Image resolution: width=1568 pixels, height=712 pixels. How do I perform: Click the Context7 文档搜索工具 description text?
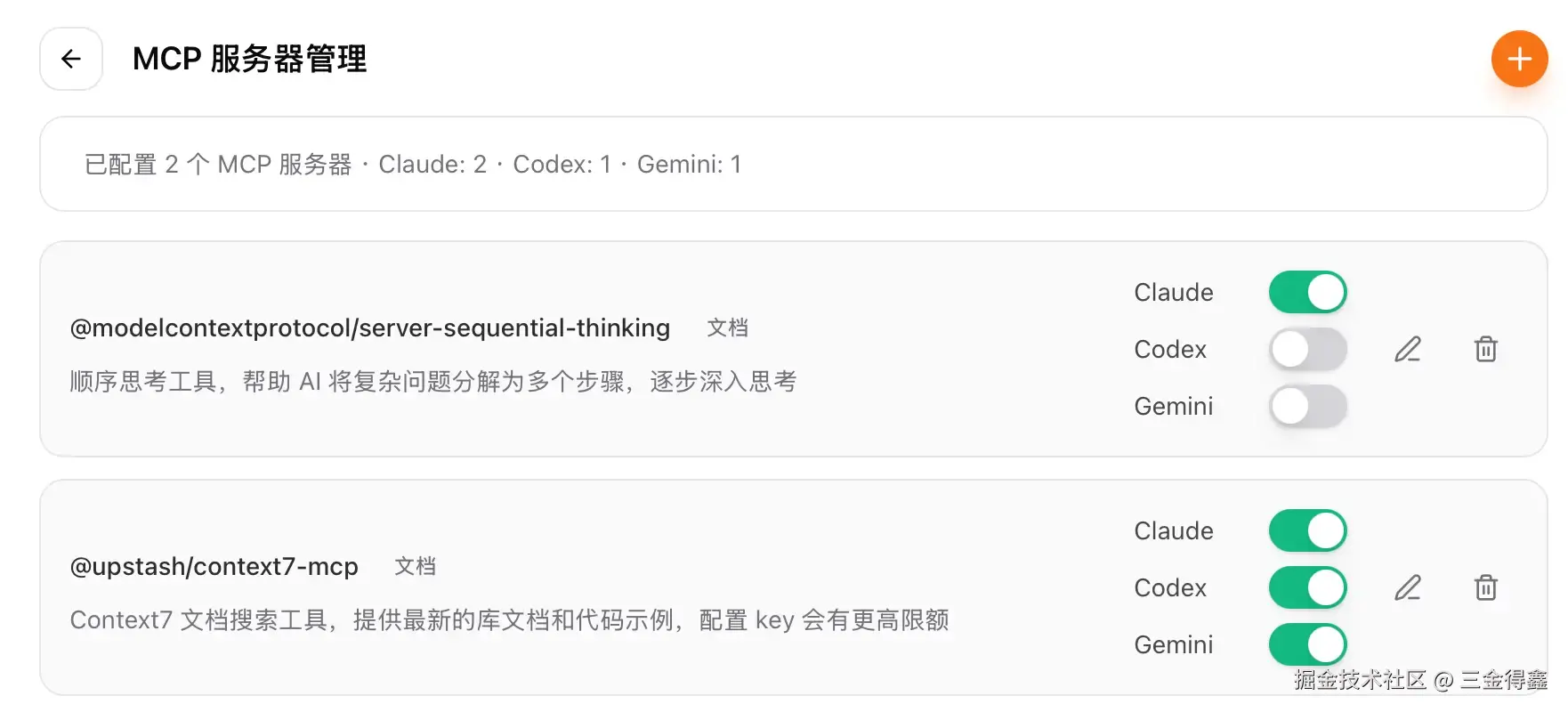pyautogui.click(x=509, y=620)
